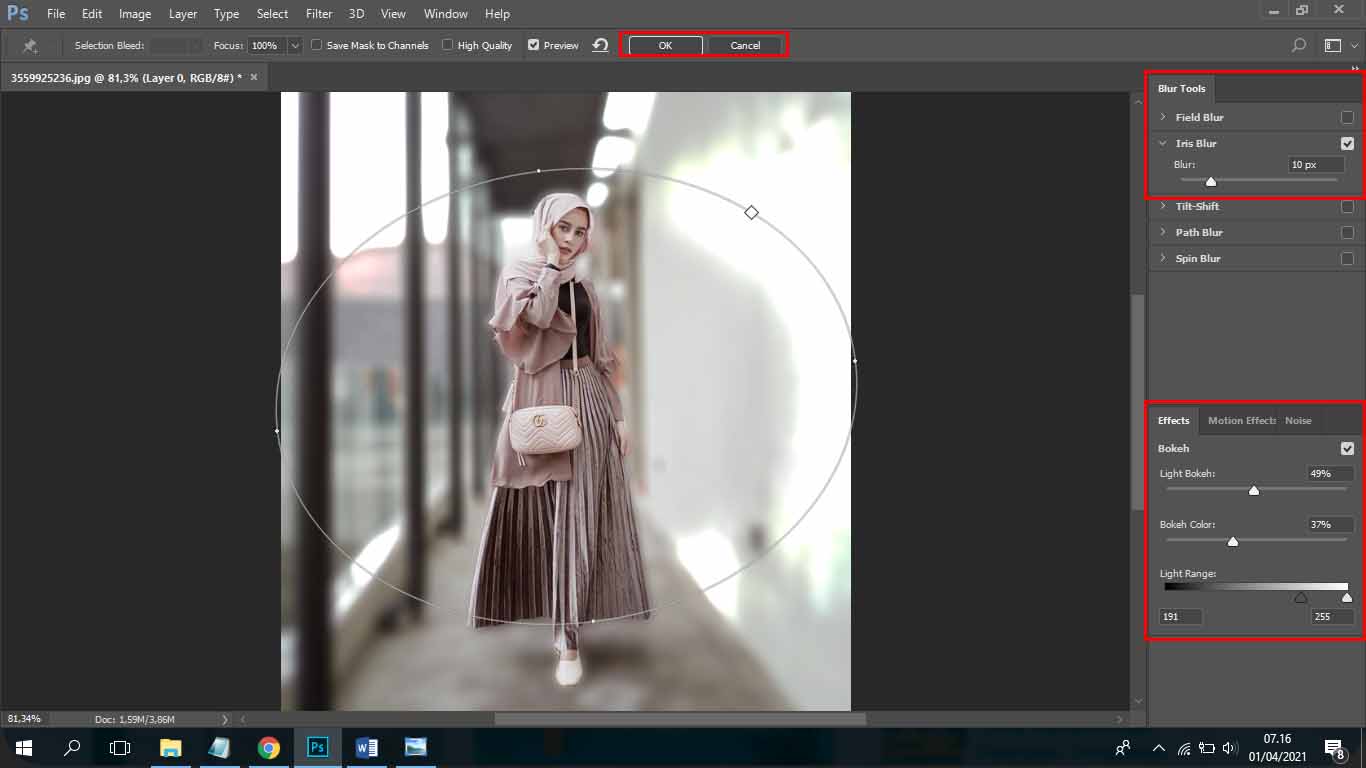This screenshot has height=768, width=1366.
Task: Tick the High Quality checkbox
Action: click(x=447, y=45)
